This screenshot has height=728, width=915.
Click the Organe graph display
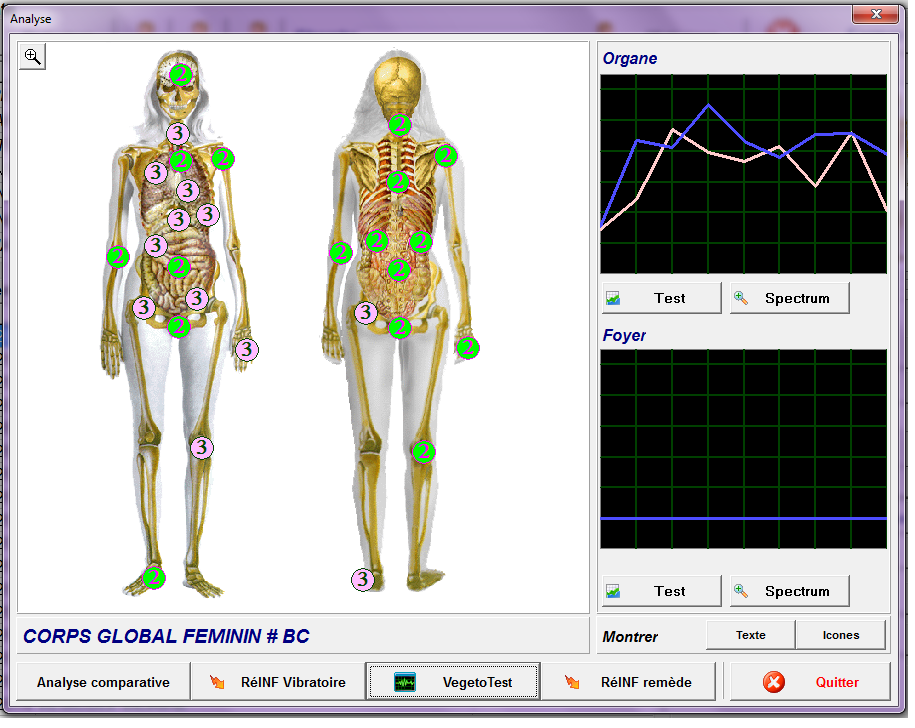click(743, 174)
